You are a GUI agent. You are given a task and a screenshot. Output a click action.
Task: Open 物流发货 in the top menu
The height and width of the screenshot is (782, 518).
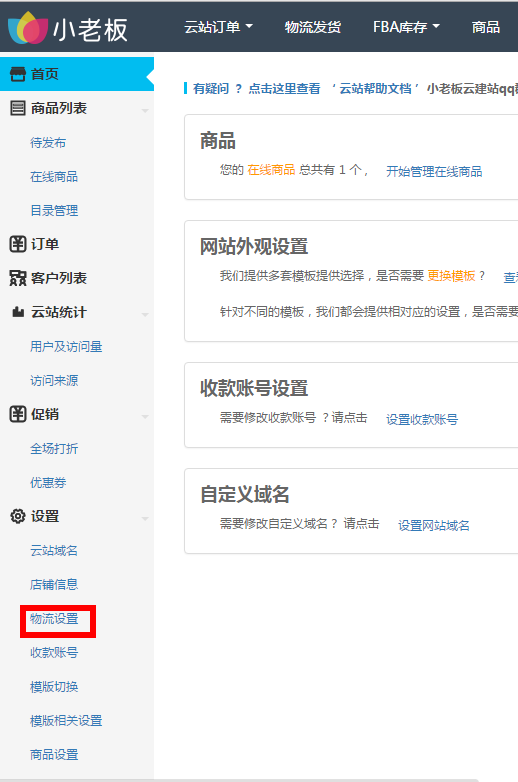pyautogui.click(x=313, y=27)
